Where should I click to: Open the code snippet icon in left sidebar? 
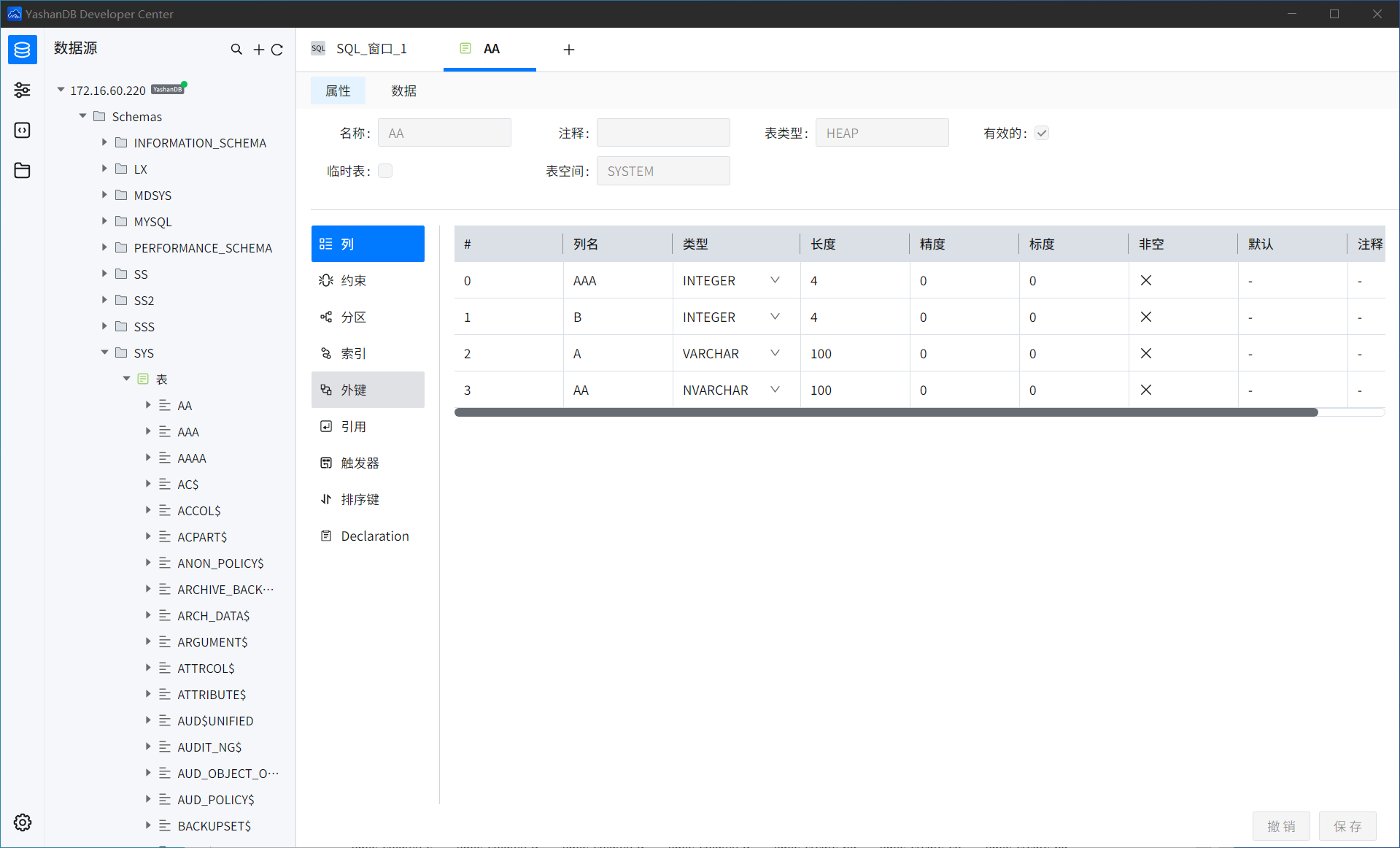pyautogui.click(x=23, y=130)
